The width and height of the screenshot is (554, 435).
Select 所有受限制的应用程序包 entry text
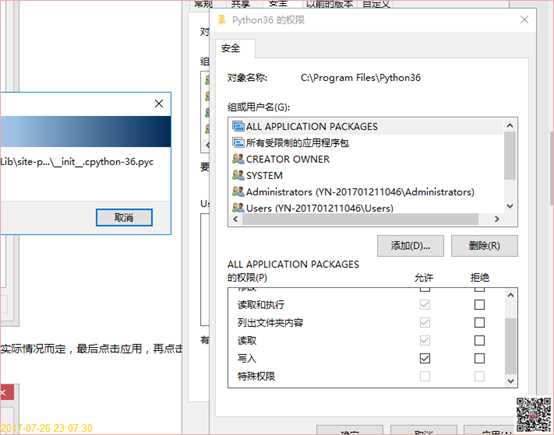tap(297, 142)
